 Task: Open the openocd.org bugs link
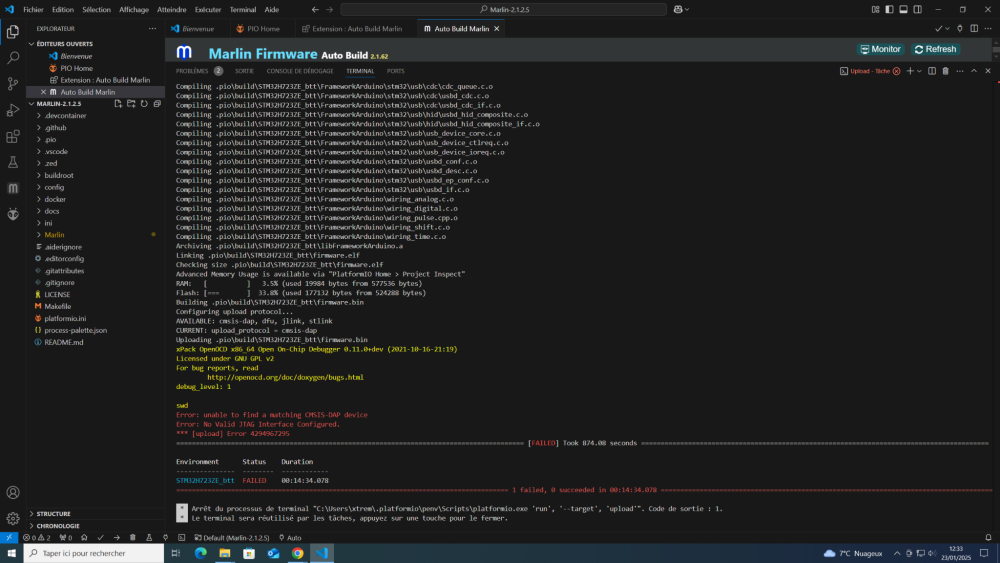285,377
